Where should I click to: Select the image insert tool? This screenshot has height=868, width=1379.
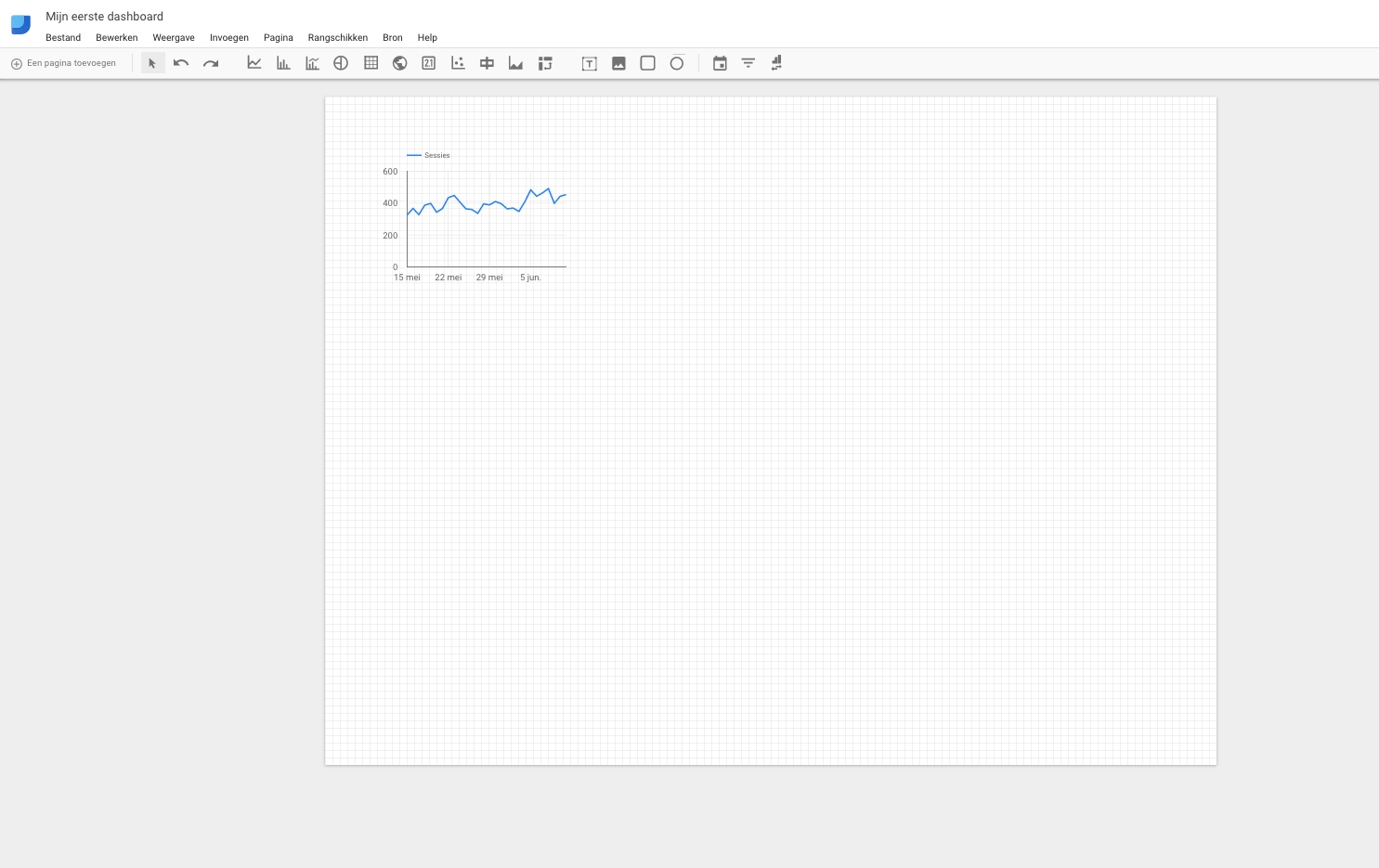click(x=618, y=63)
